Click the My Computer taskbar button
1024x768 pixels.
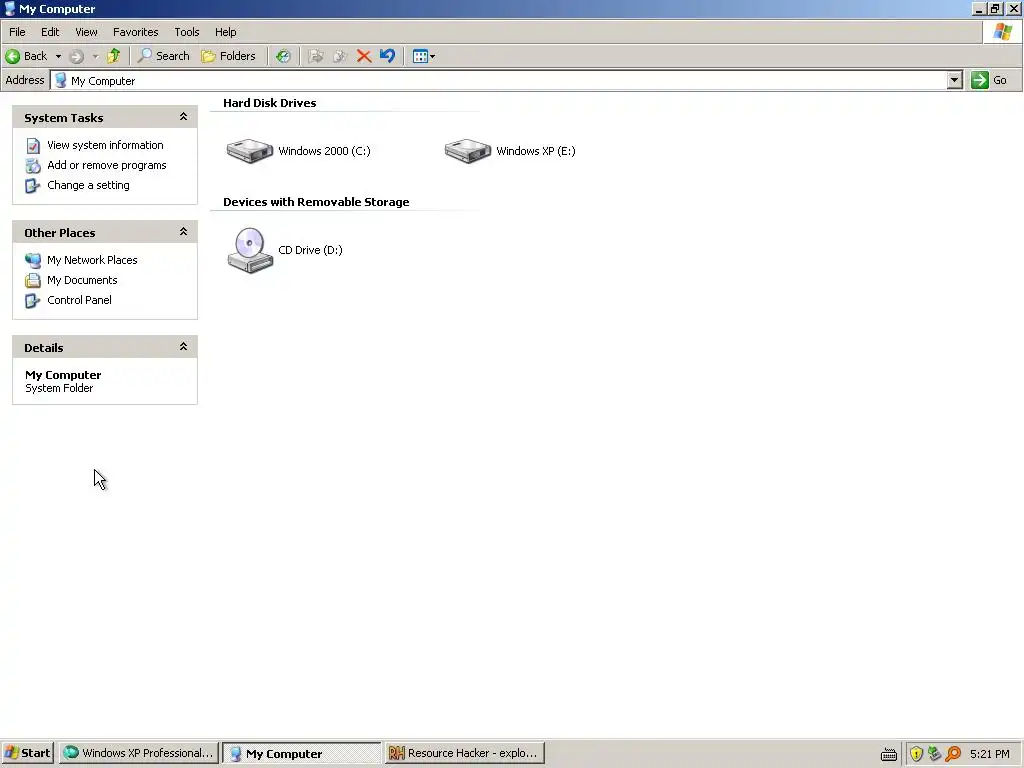pyautogui.click(x=302, y=753)
